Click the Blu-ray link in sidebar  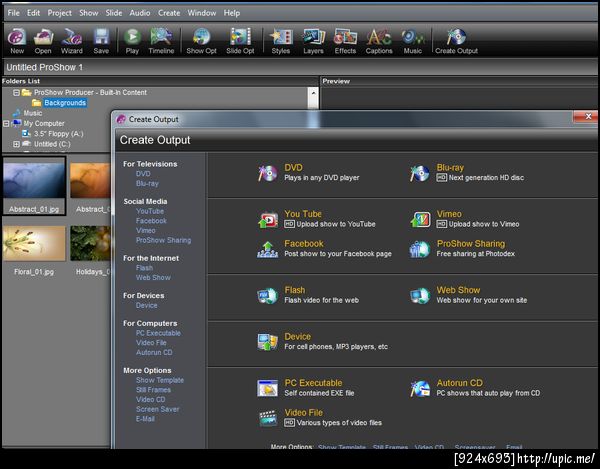click(147, 184)
